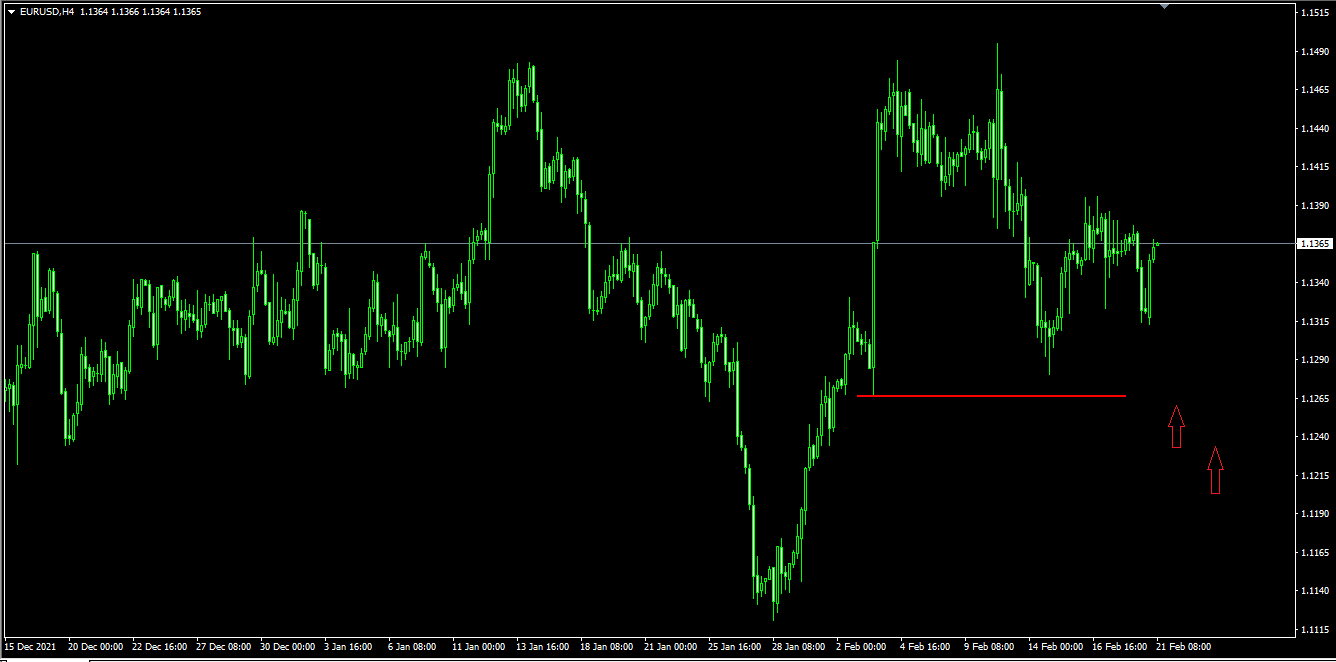1336x662 pixels.
Task: Click the 1.1515 price scale label
Action: pos(1314,12)
